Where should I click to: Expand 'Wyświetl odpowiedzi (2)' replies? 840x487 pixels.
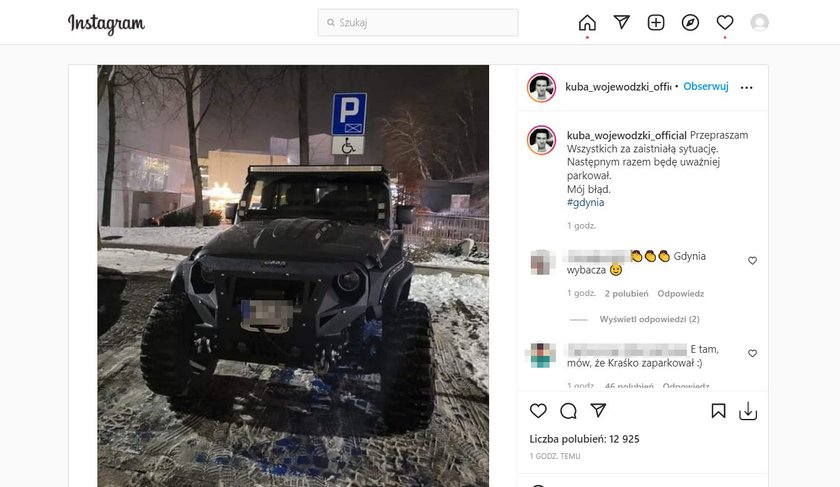(x=649, y=319)
